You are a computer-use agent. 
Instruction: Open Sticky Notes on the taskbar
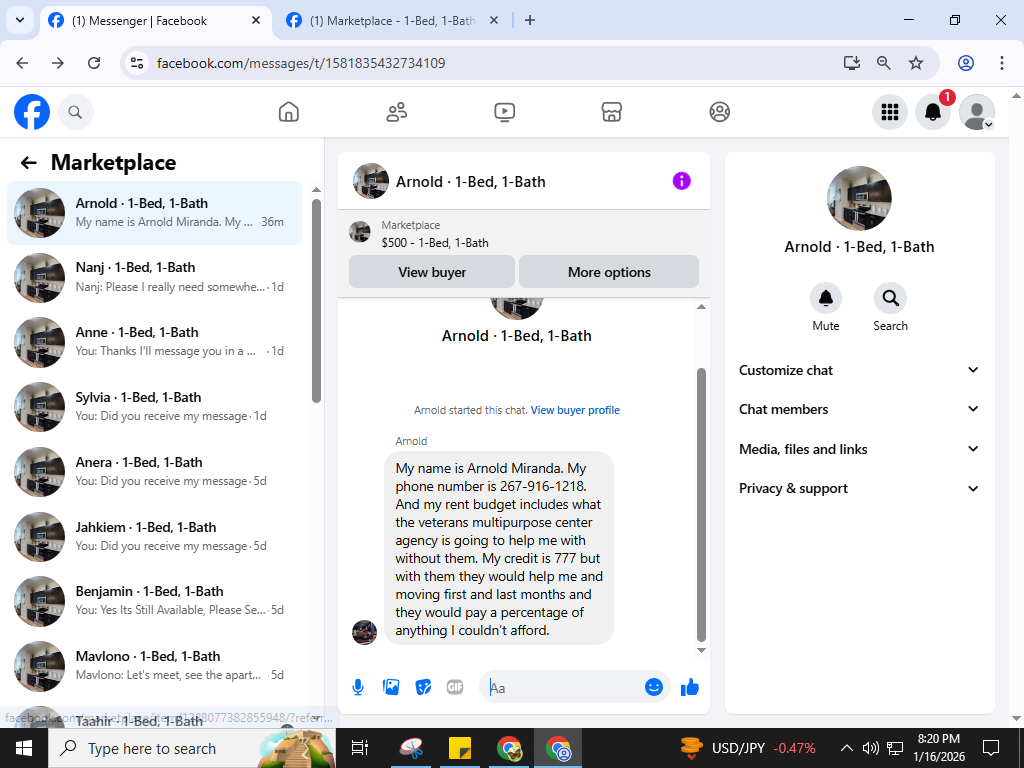(x=460, y=748)
